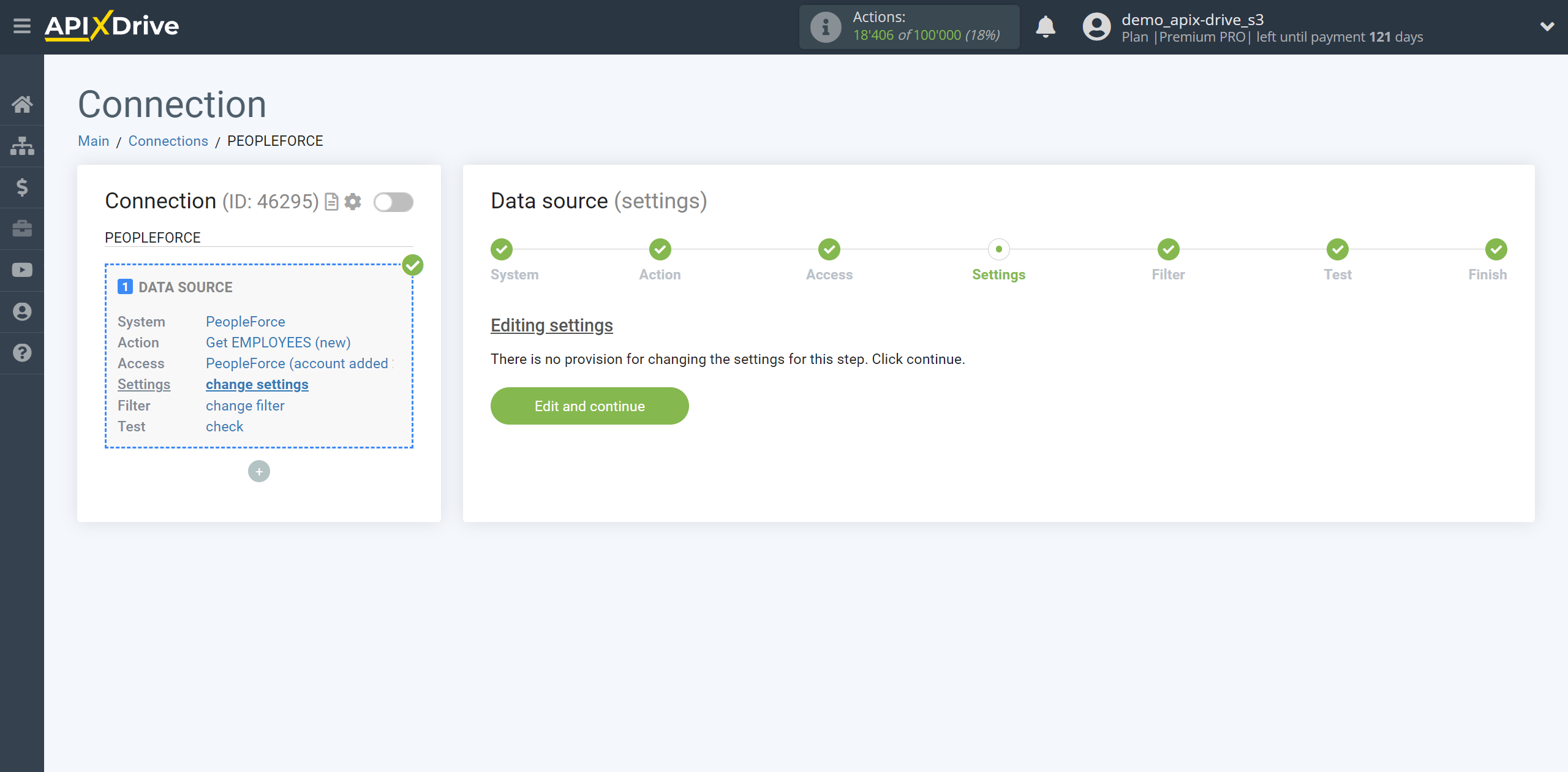Click the Actions usage progress indicator
Screen dimensions: 1568x772
(910, 27)
